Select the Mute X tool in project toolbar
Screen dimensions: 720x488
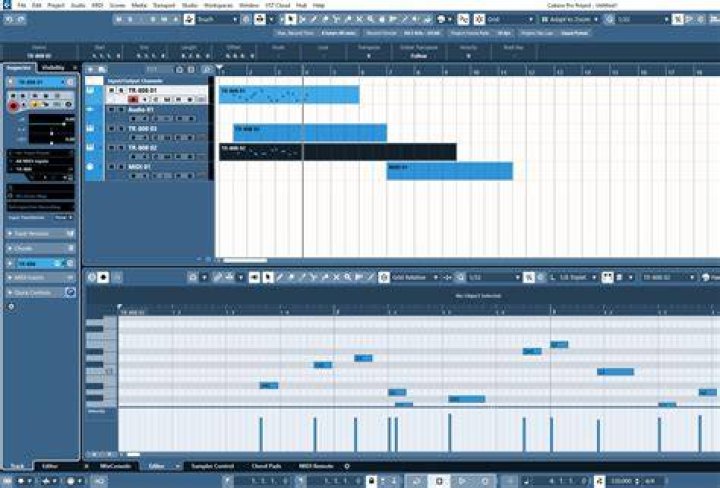click(359, 19)
